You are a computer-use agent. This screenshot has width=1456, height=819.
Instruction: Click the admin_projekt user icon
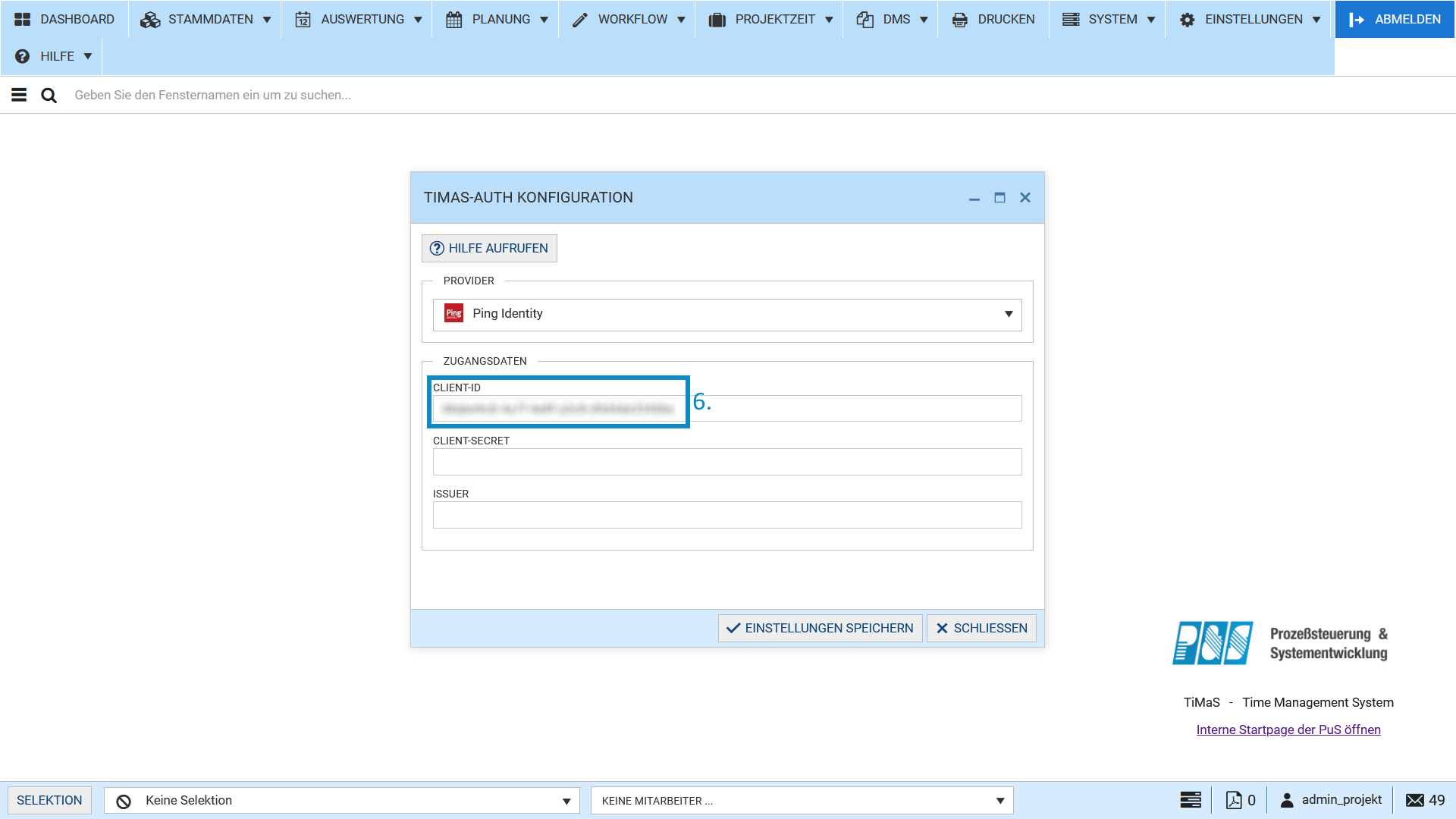coord(1287,800)
